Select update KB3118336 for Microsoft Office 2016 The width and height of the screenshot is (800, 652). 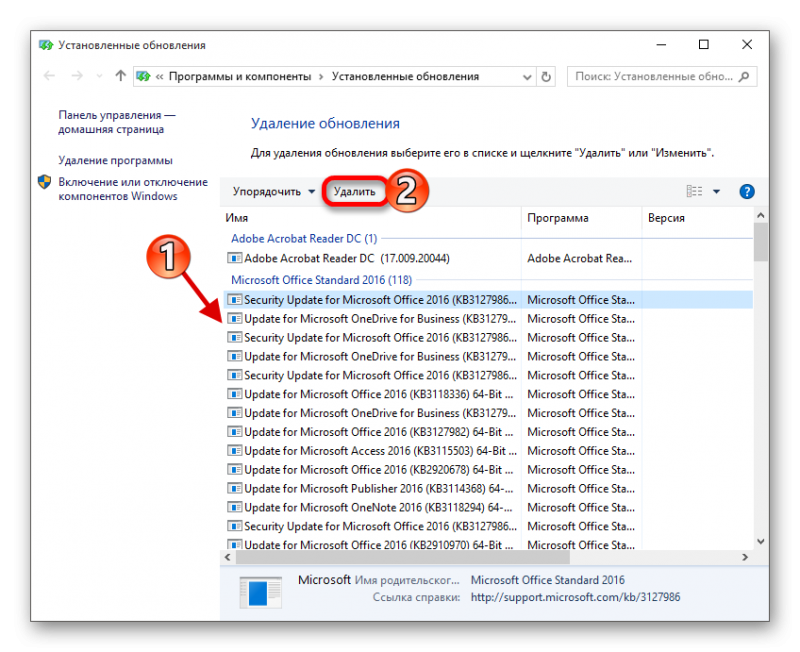(x=488, y=394)
